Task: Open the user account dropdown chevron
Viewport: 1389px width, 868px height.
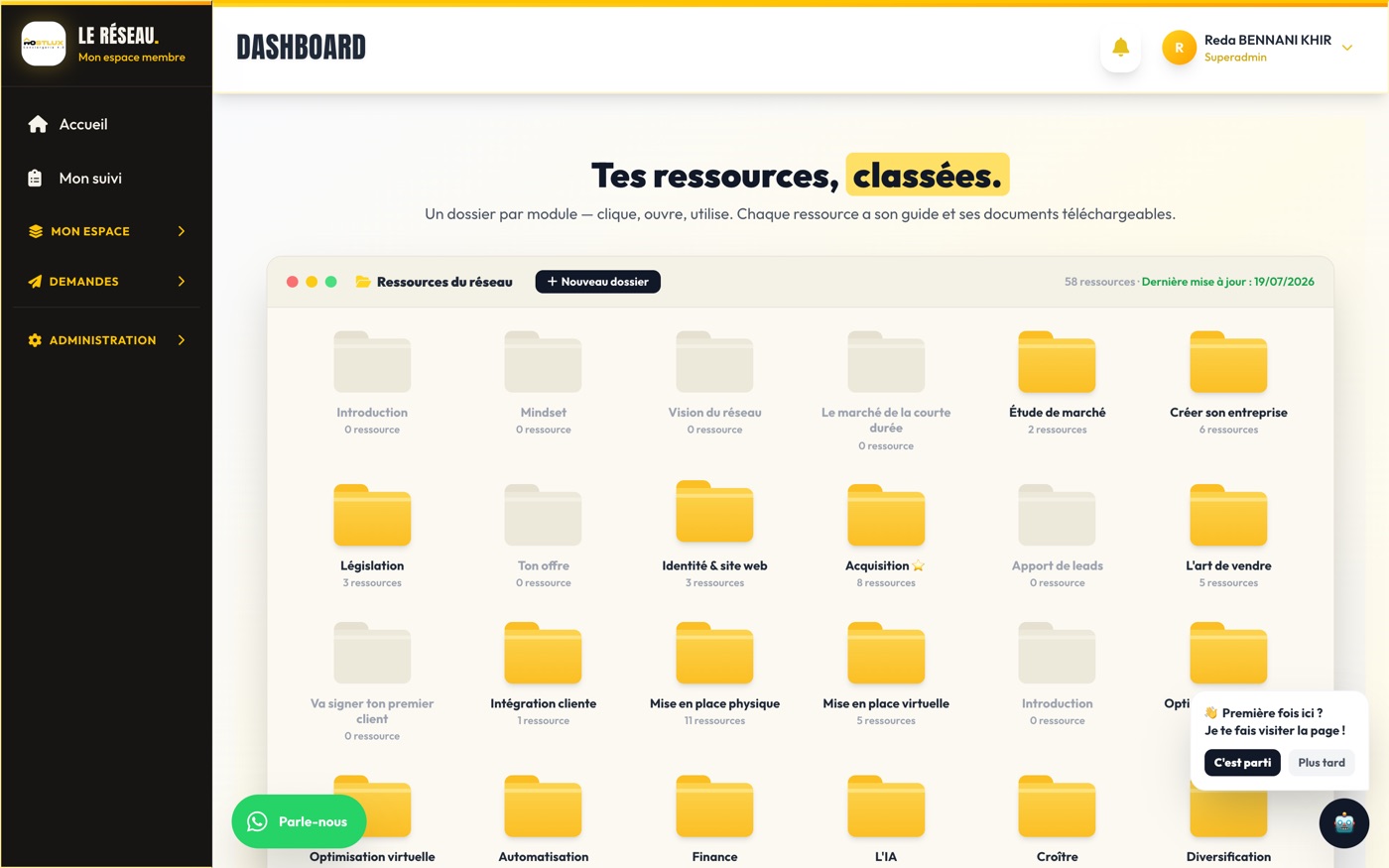Action: (1347, 48)
